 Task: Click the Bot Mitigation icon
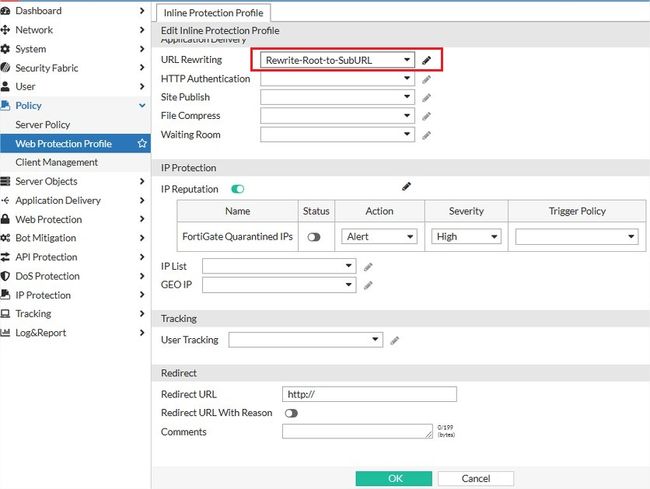coord(5,238)
